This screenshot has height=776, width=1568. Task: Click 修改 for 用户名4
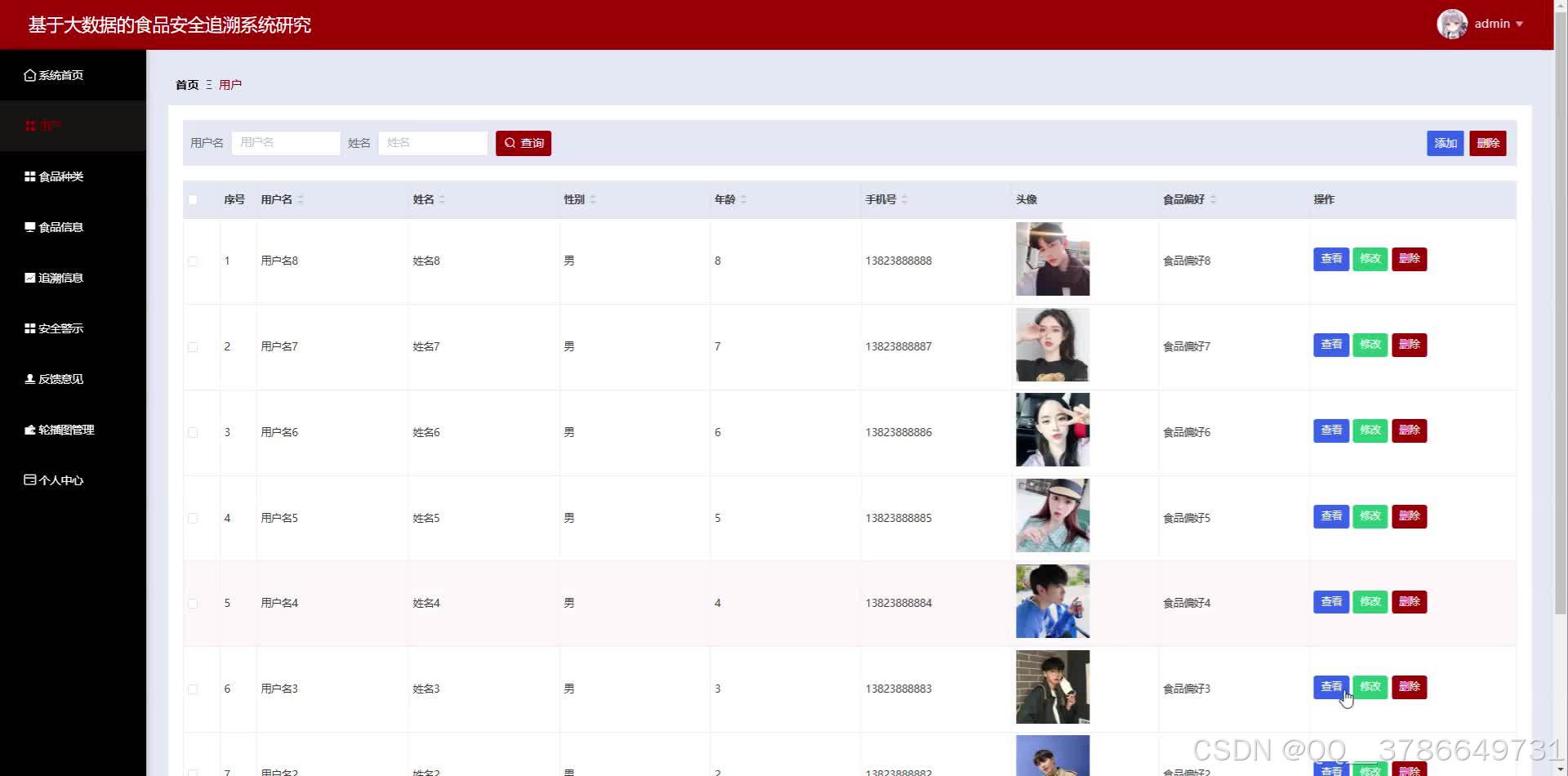(x=1370, y=602)
